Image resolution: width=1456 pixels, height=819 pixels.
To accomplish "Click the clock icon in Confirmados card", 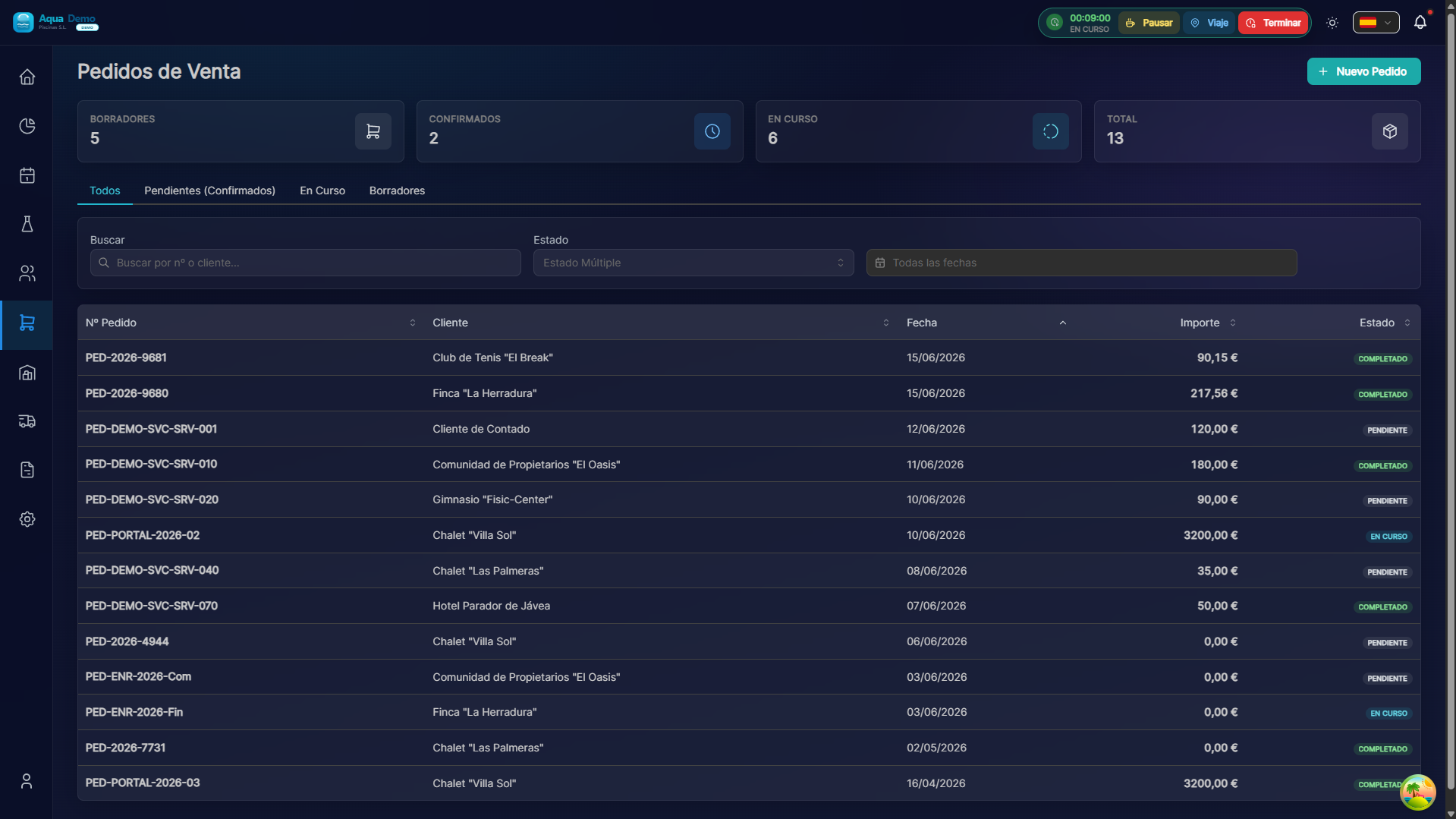I will (712, 131).
